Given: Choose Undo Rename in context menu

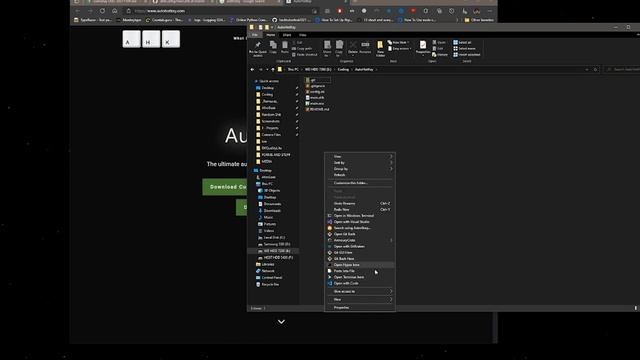Looking at the screenshot, I should [360, 203].
